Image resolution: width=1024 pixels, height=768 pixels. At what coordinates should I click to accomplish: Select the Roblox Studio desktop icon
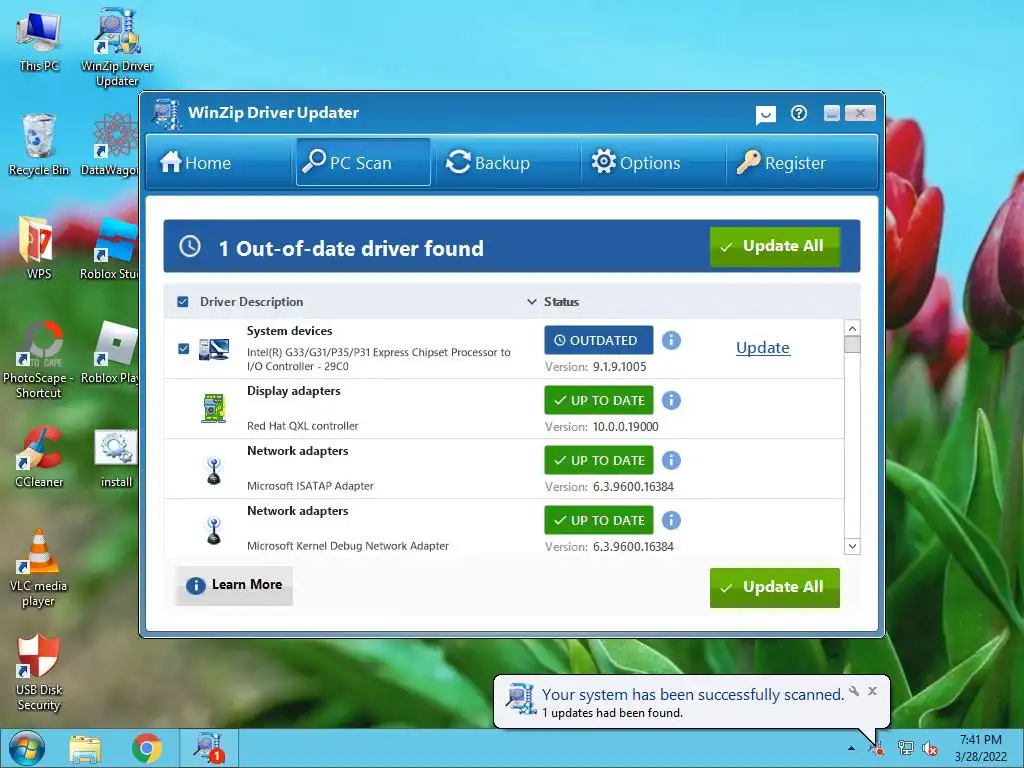[x=109, y=249]
